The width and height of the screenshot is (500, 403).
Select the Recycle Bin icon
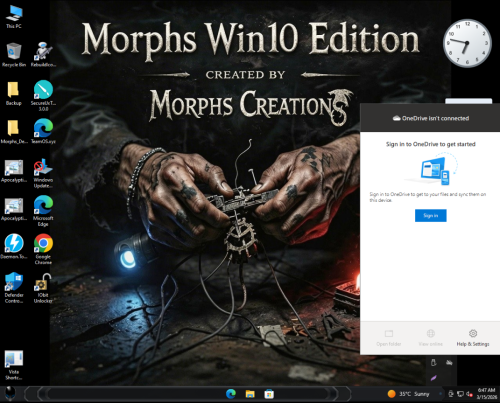(14, 55)
